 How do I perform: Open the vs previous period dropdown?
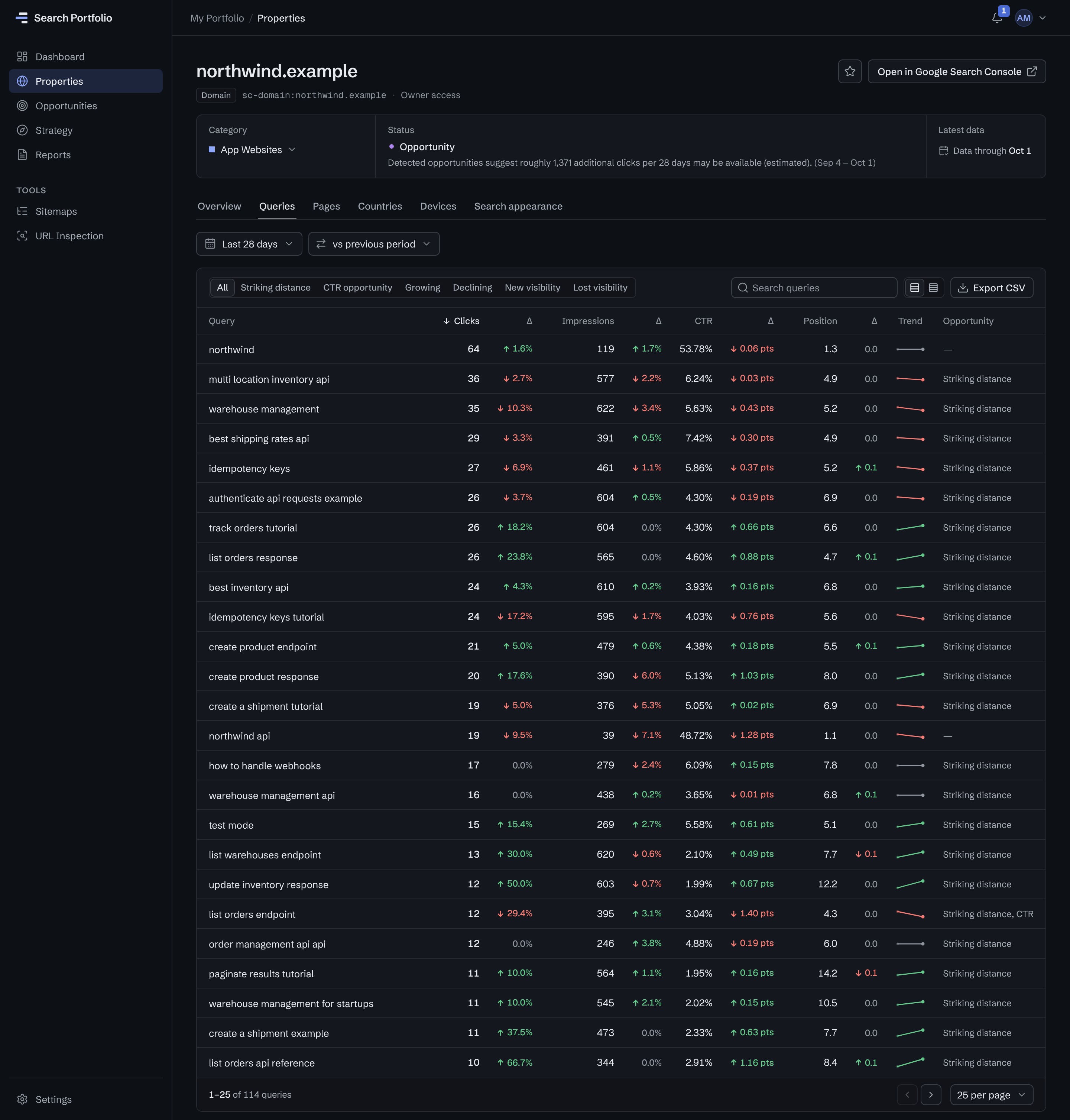374,244
